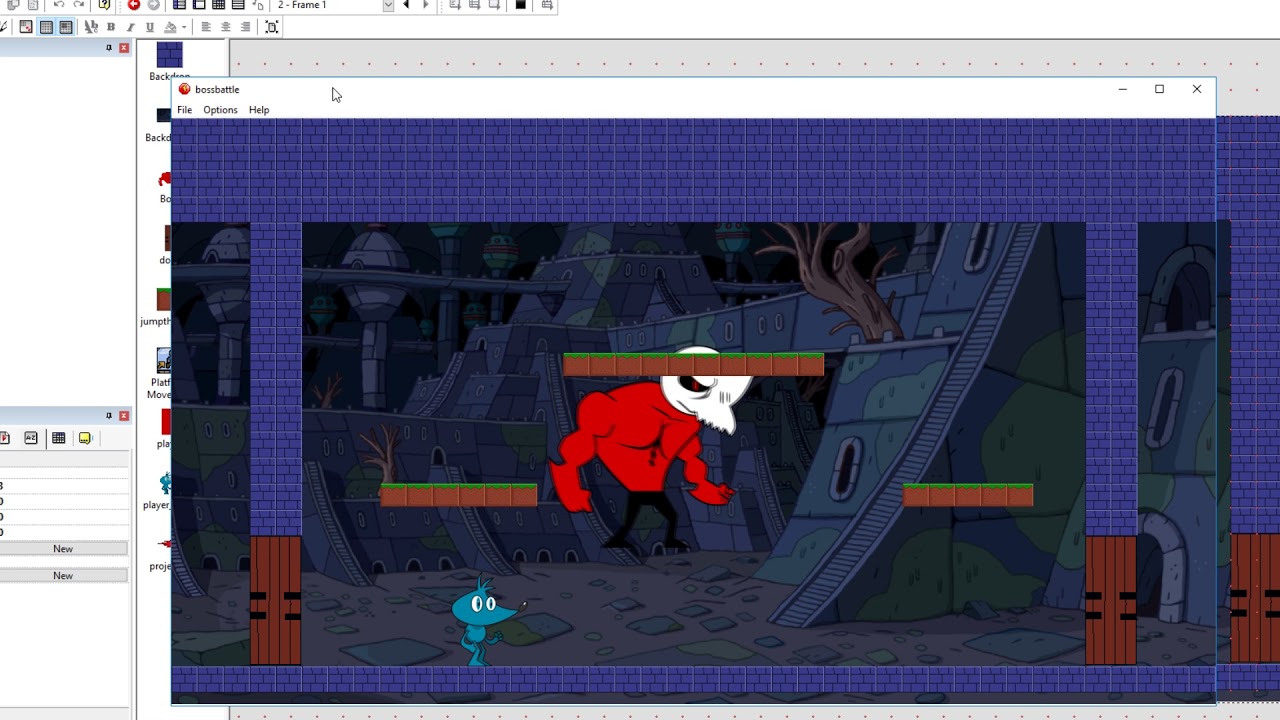The height and width of the screenshot is (720, 1280).
Task: Open the Storyboard editor
Action: (x=179, y=5)
